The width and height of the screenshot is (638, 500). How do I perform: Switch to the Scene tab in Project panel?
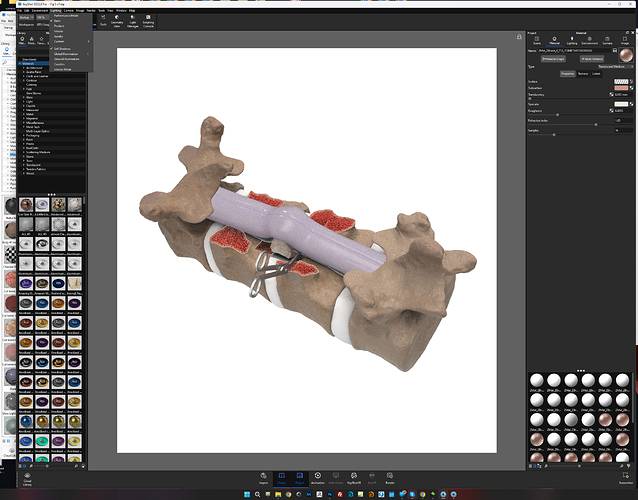[x=537, y=40]
